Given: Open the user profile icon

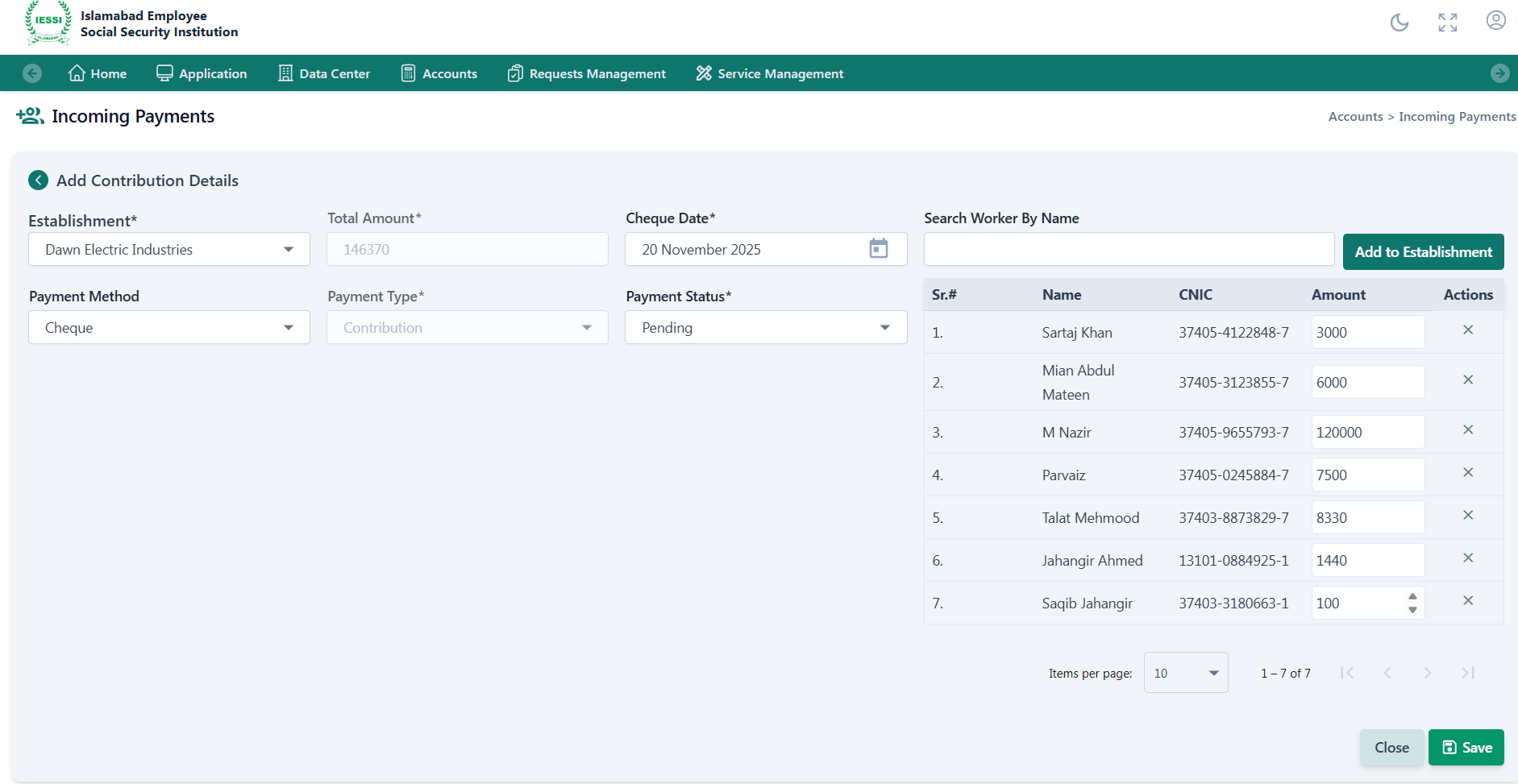Looking at the screenshot, I should pos(1495,21).
